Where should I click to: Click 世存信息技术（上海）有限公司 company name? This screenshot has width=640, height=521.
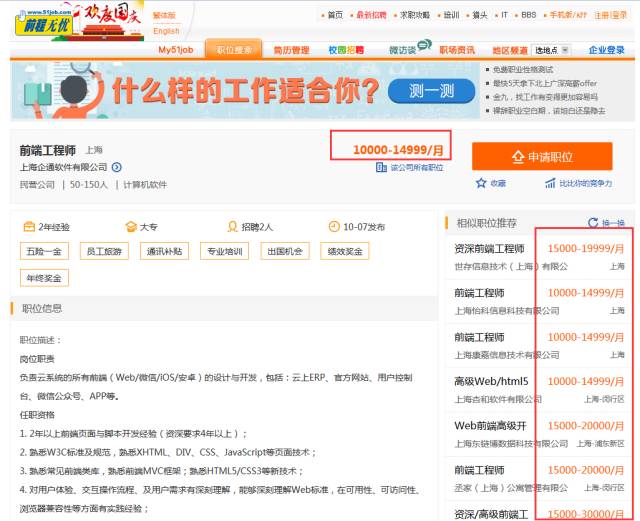point(511,267)
